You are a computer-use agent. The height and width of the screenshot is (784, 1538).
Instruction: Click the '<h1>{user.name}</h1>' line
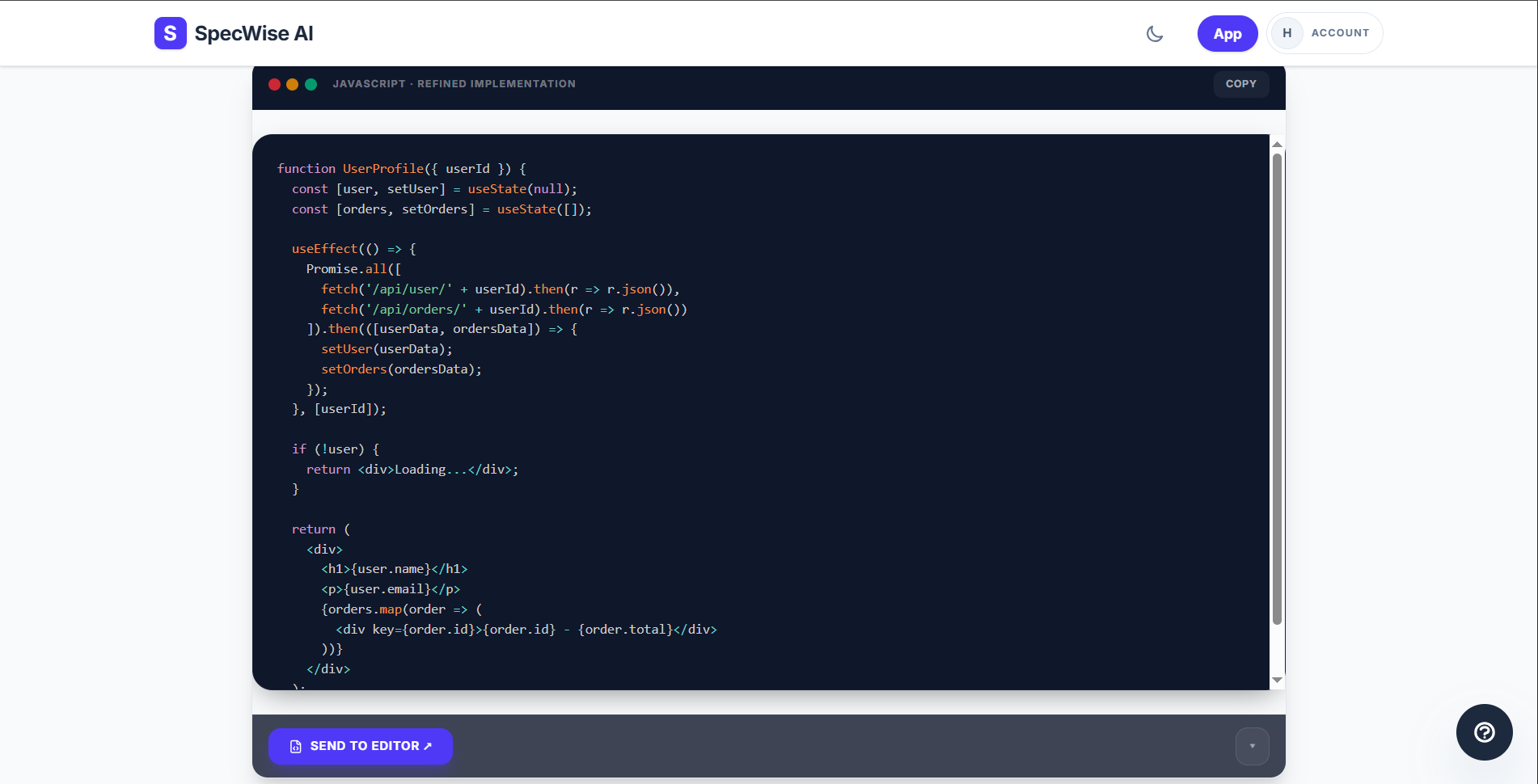pos(394,569)
